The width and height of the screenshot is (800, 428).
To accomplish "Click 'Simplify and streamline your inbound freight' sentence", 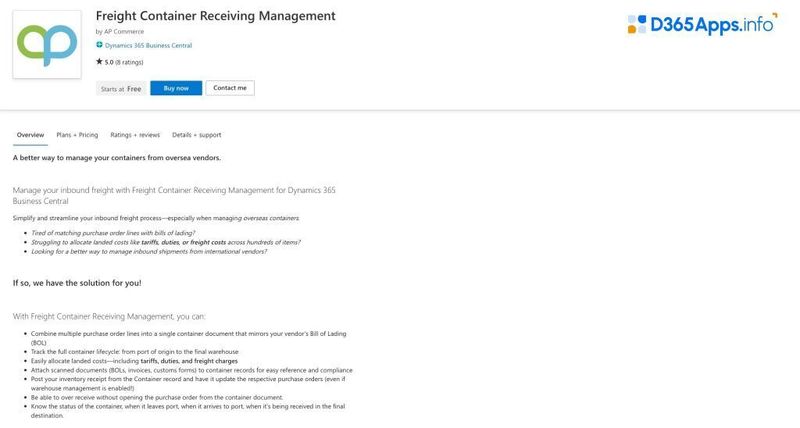I will pos(156,218).
